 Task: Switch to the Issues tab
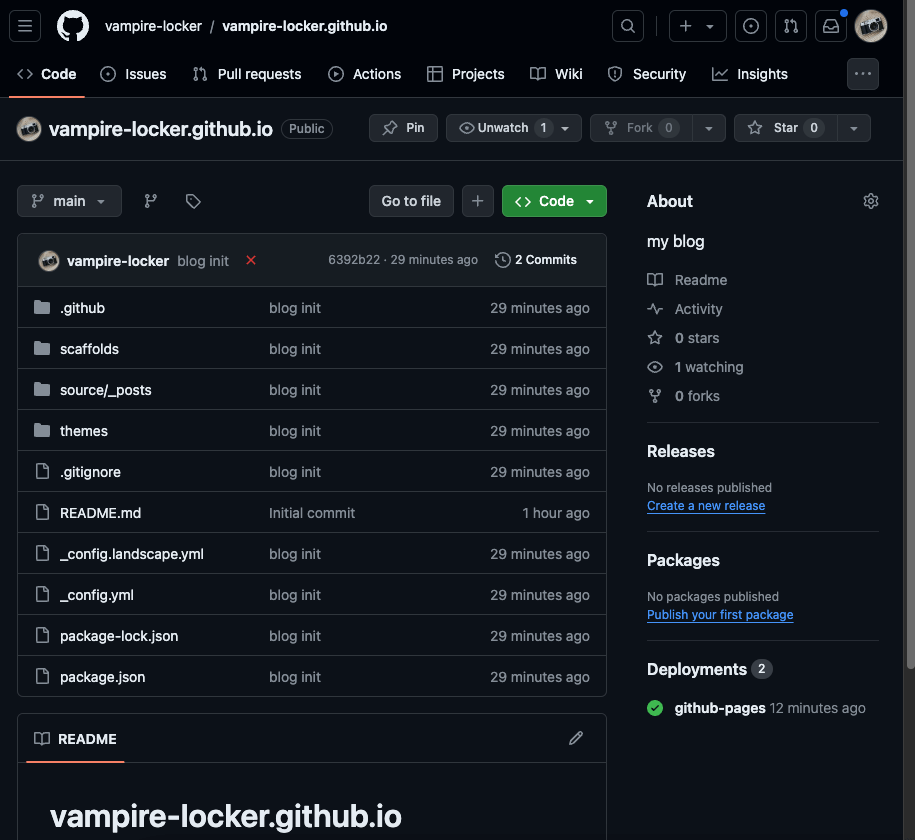pyautogui.click(x=134, y=74)
